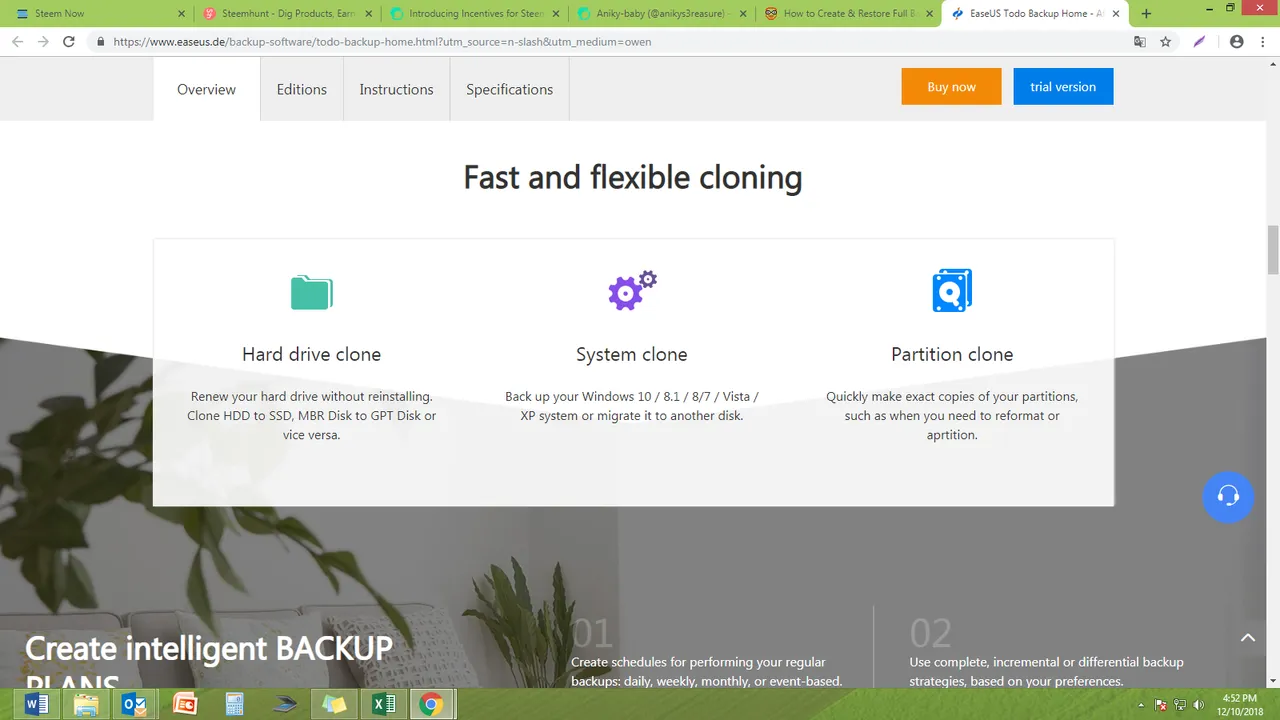1280x720 pixels.
Task: Click the 02 backup strategies step text
Action: [x=1046, y=671]
